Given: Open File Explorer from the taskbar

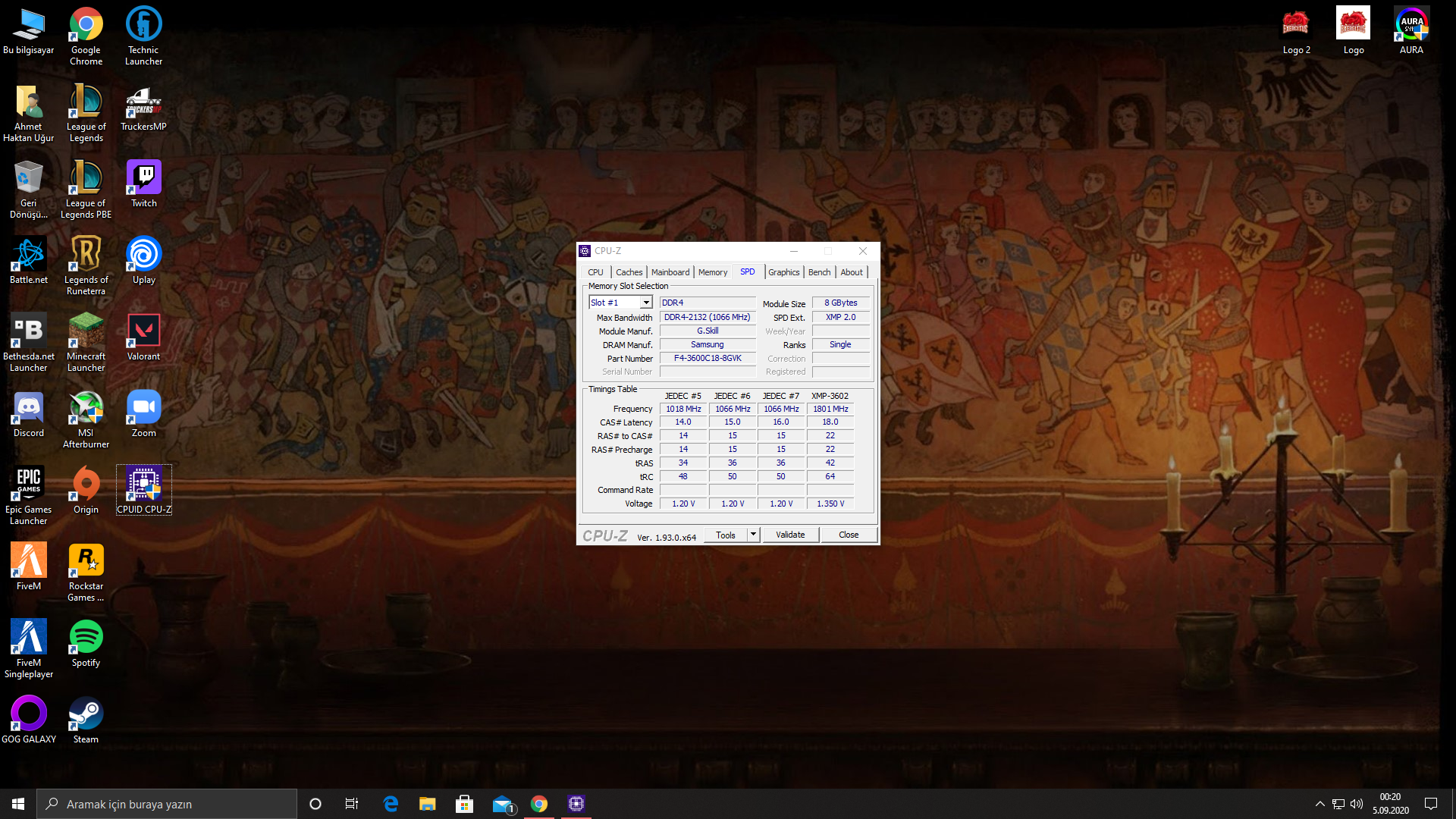Looking at the screenshot, I should coord(427,804).
